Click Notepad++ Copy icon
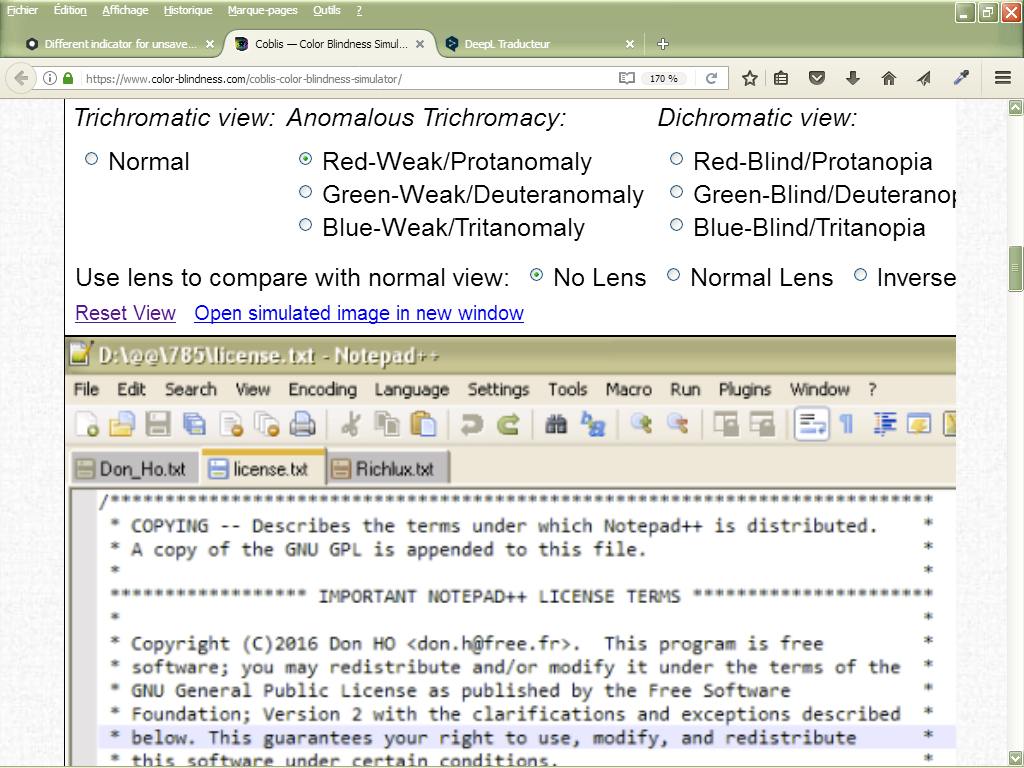The image size is (1024, 768). click(387, 424)
